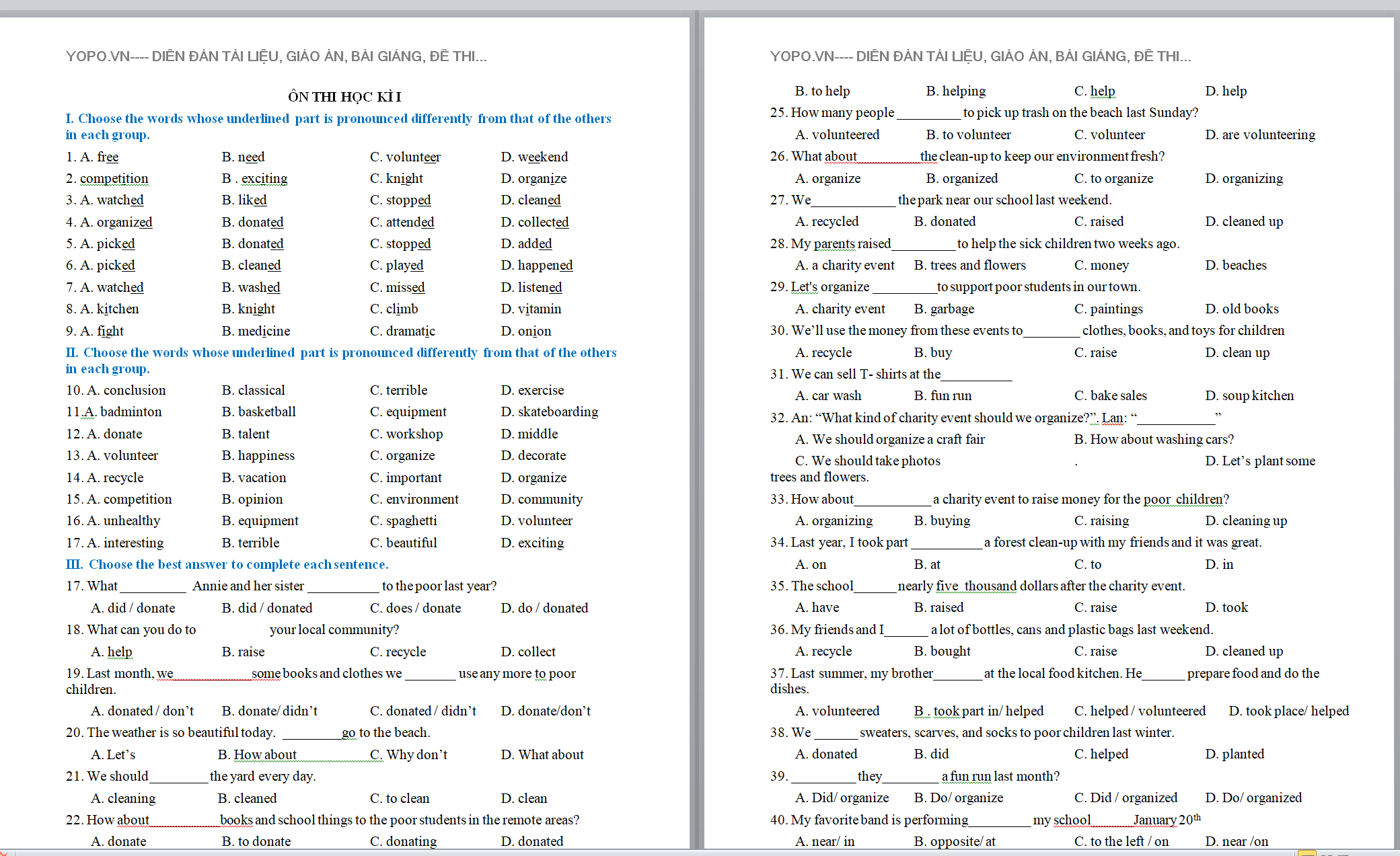Image resolution: width=1400 pixels, height=856 pixels.
Task: Click 'D. planted' under question 38
Action: click(1234, 754)
